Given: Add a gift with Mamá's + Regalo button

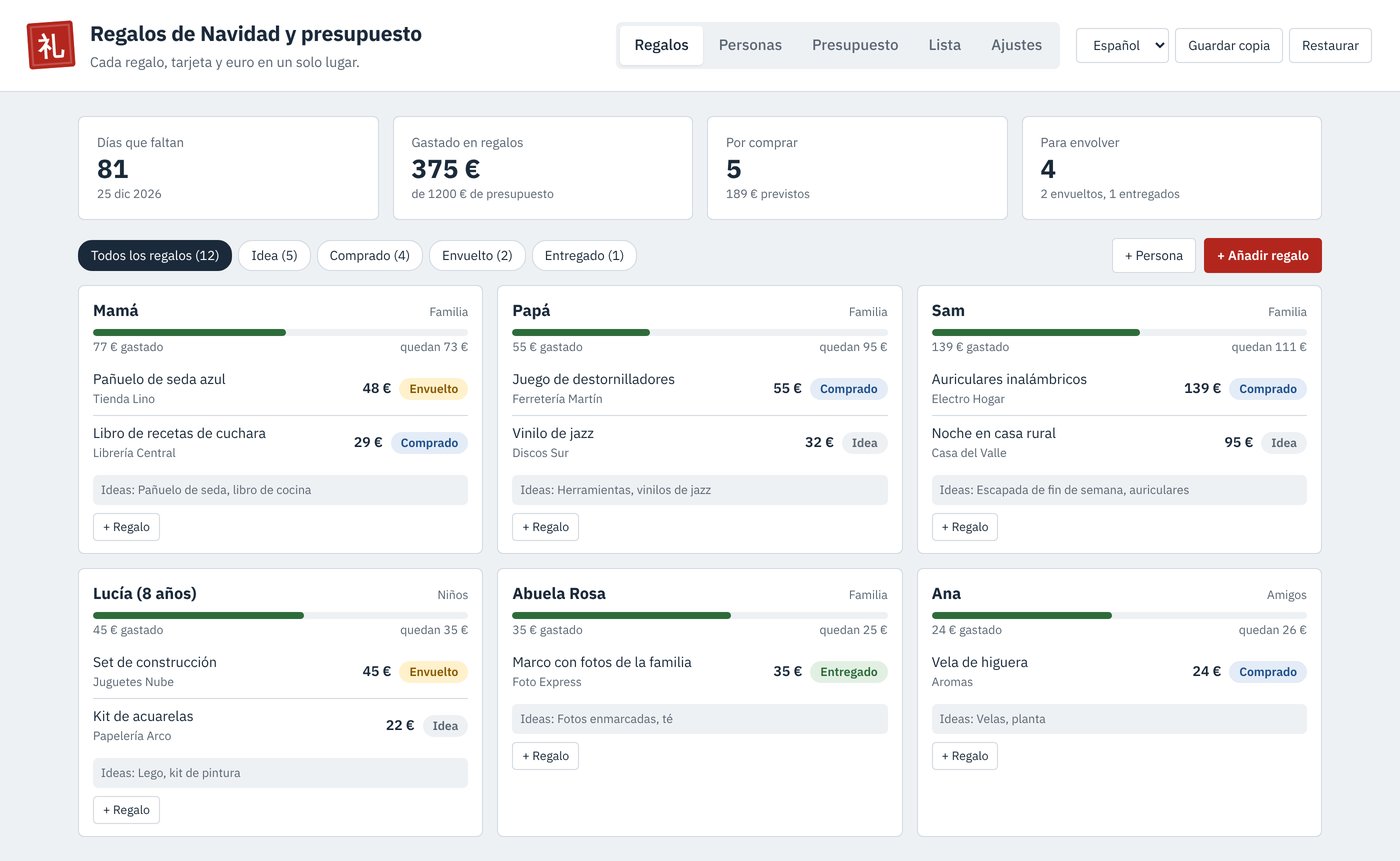Looking at the screenshot, I should [126, 527].
